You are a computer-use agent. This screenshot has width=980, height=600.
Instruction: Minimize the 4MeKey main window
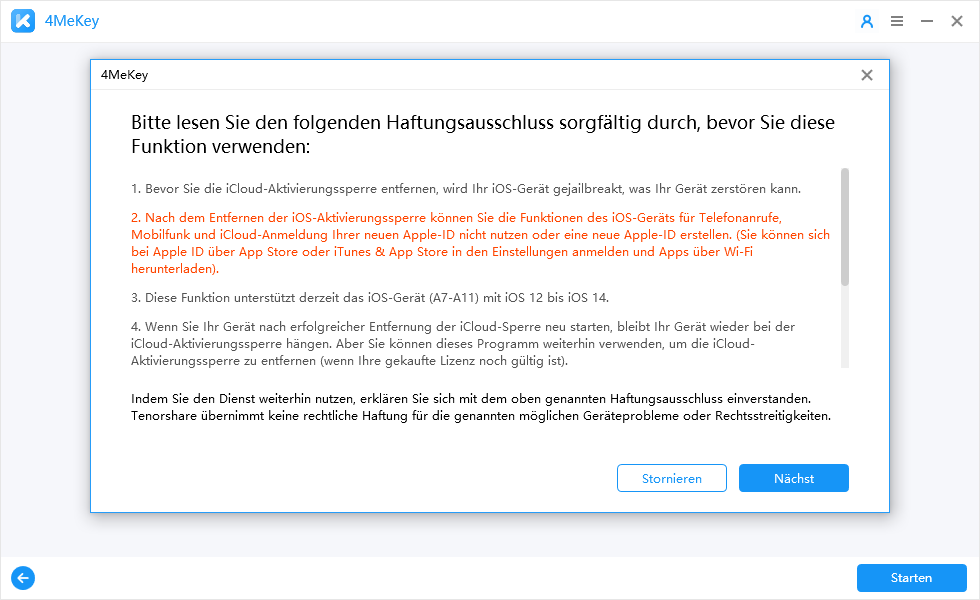(x=927, y=21)
